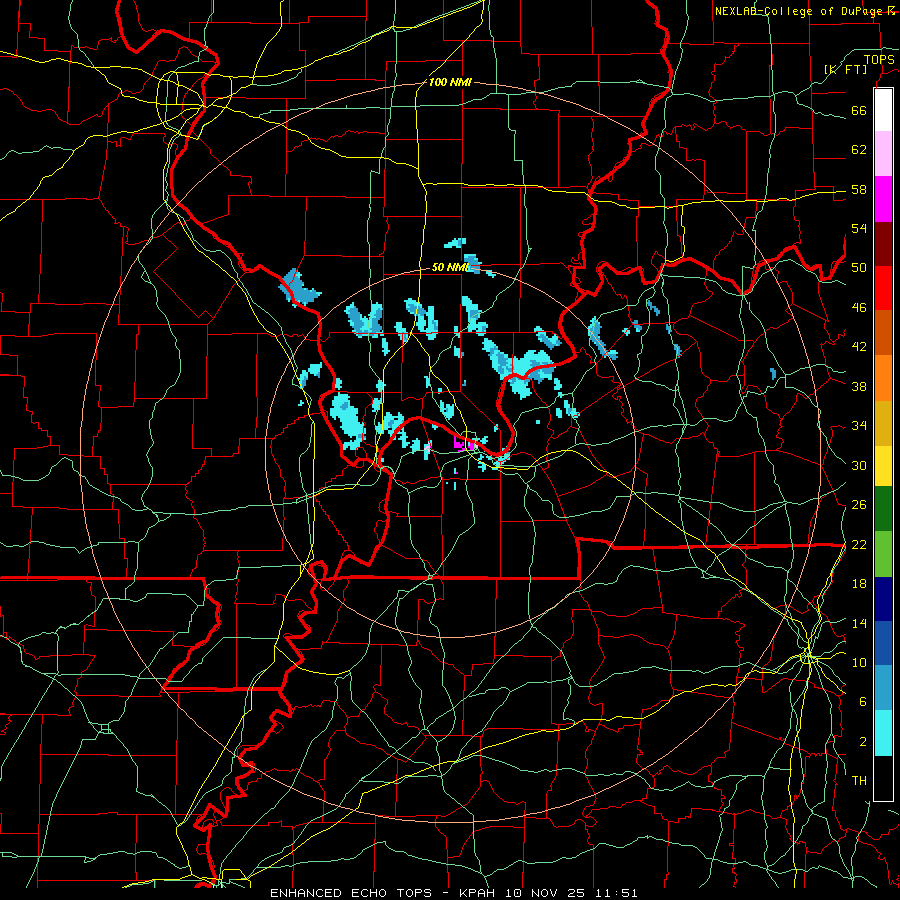
Task: Click the 'KPAH' radar station identifier
Action: 479,893
